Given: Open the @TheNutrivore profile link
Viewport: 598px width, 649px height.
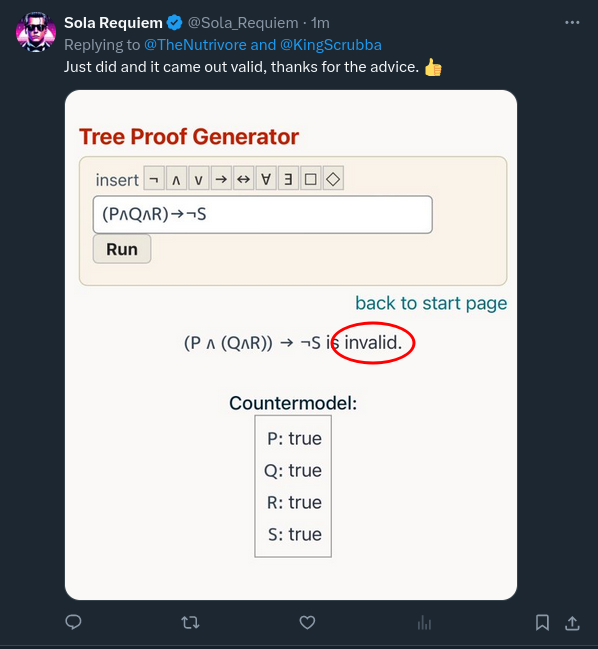Looking at the screenshot, I should pyautogui.click(x=195, y=45).
